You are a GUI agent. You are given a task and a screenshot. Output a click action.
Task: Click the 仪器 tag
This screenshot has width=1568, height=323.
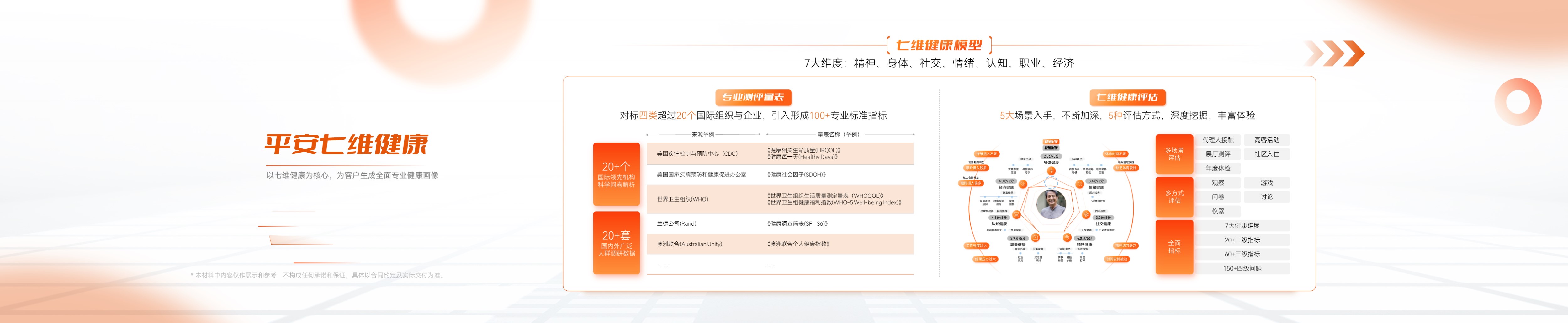(1218, 211)
